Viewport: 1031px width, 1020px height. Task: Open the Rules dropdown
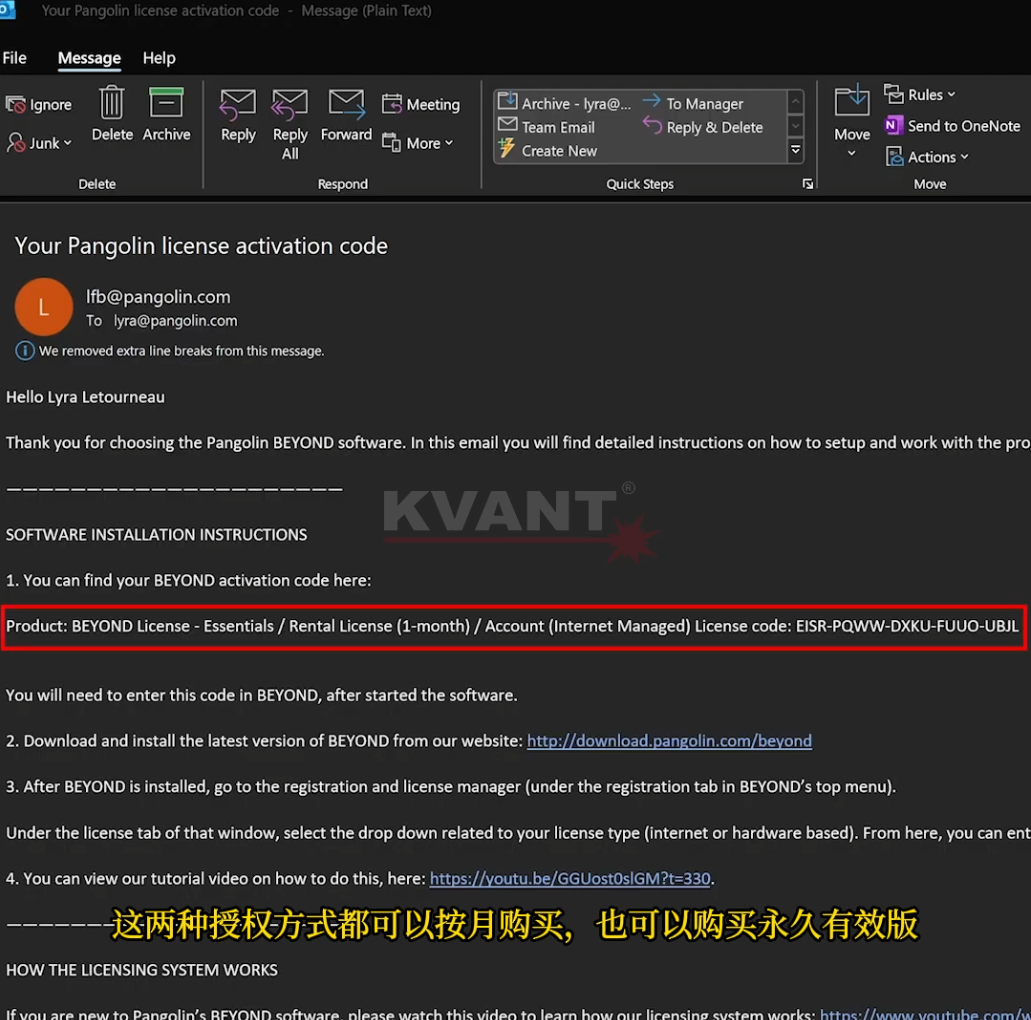coord(919,95)
